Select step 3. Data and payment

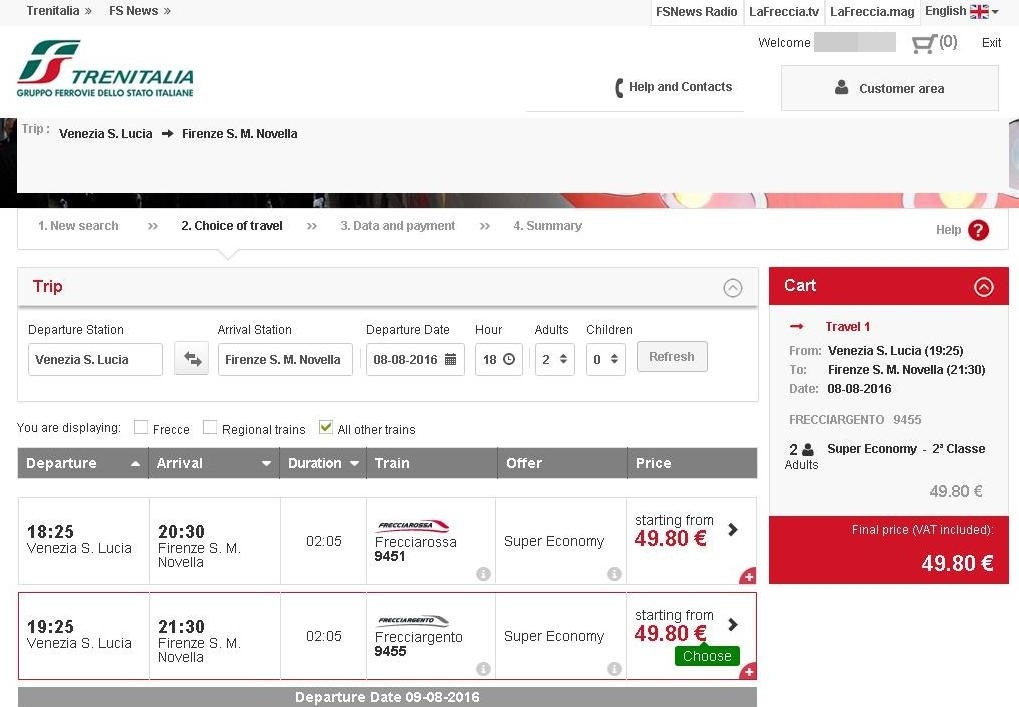[398, 225]
